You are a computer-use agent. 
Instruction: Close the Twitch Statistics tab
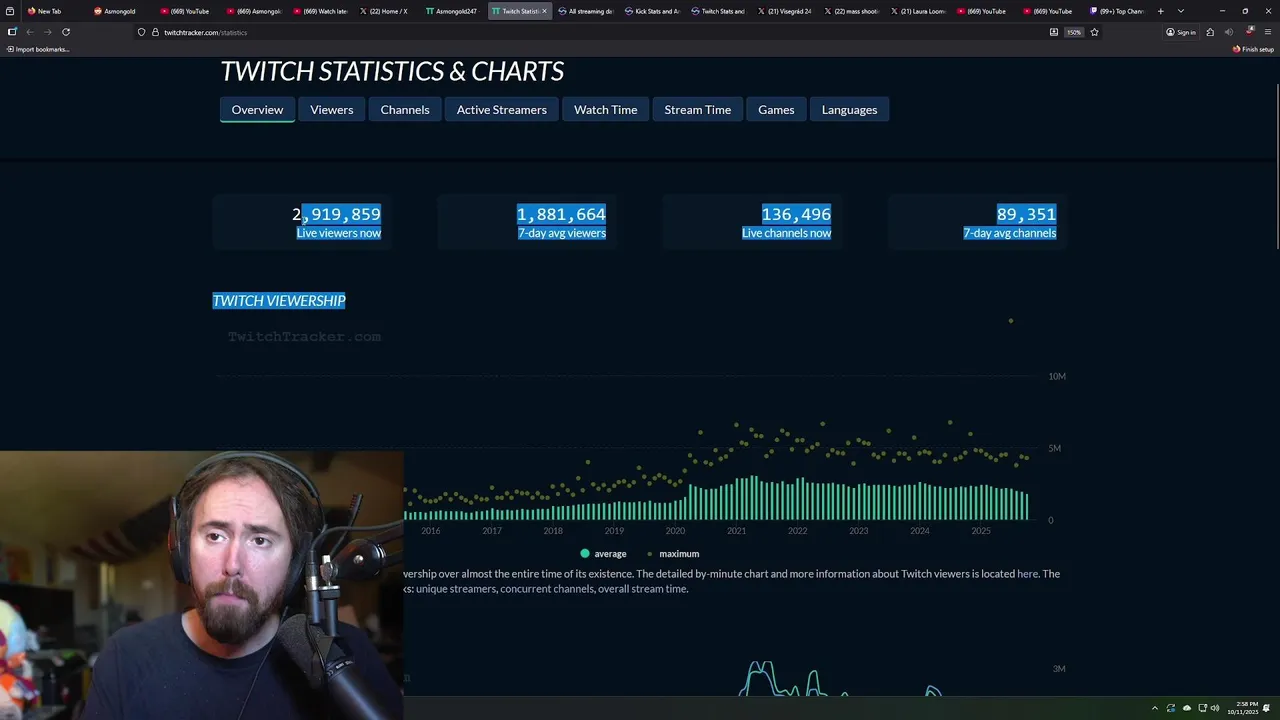click(x=544, y=11)
